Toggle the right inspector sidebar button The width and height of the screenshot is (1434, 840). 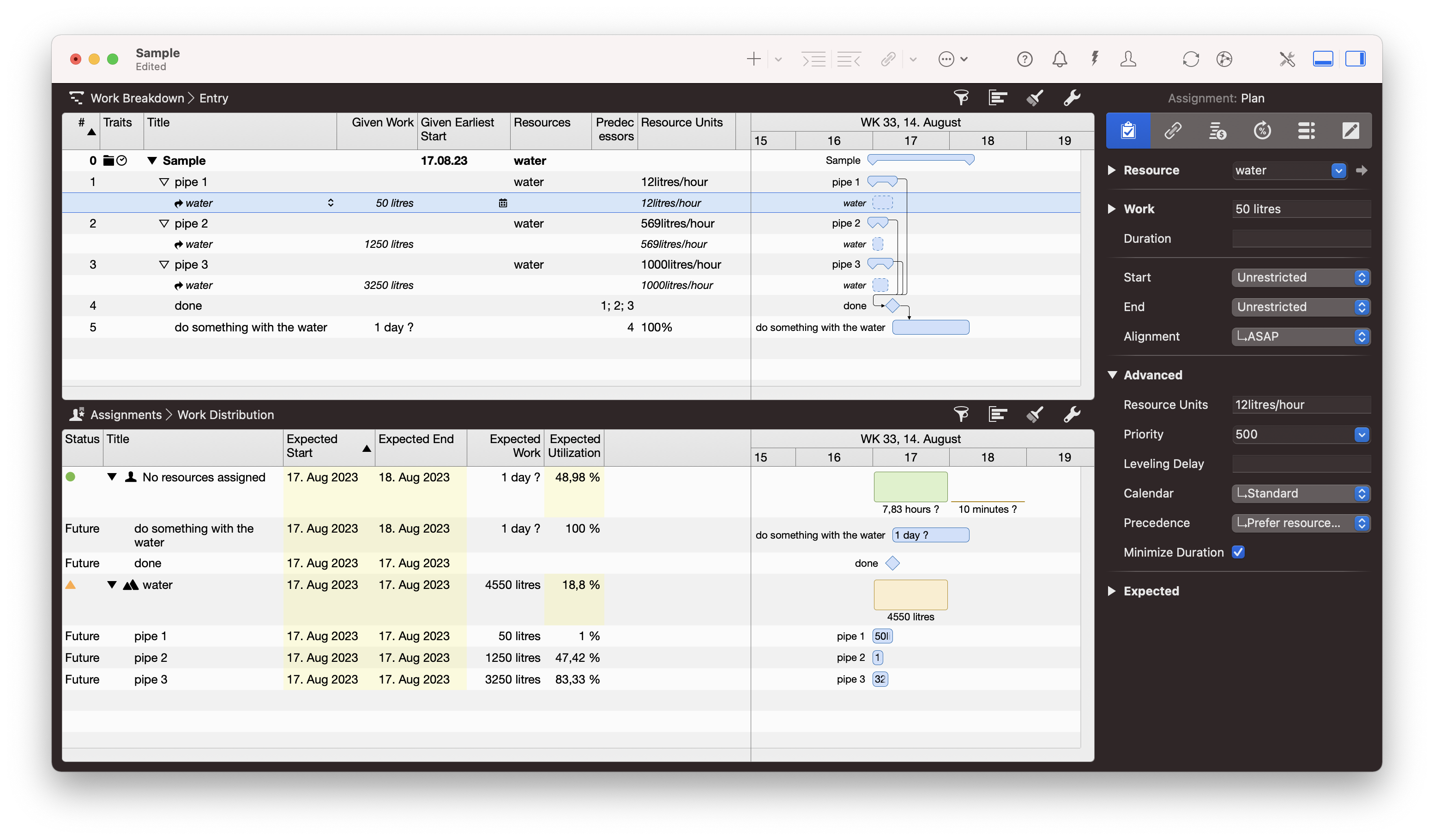click(1356, 59)
